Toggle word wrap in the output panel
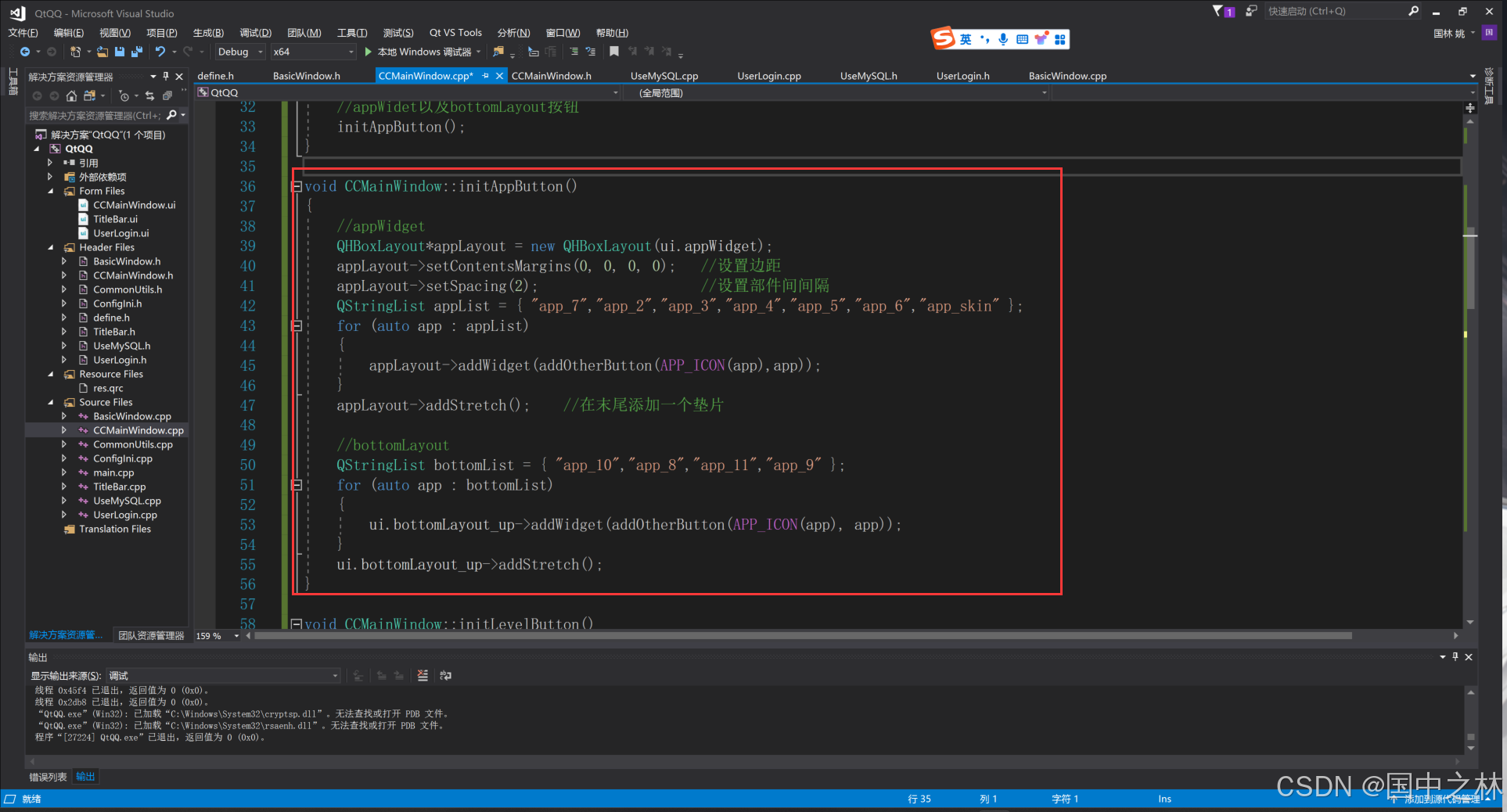This screenshot has height=812, width=1507. [x=445, y=675]
